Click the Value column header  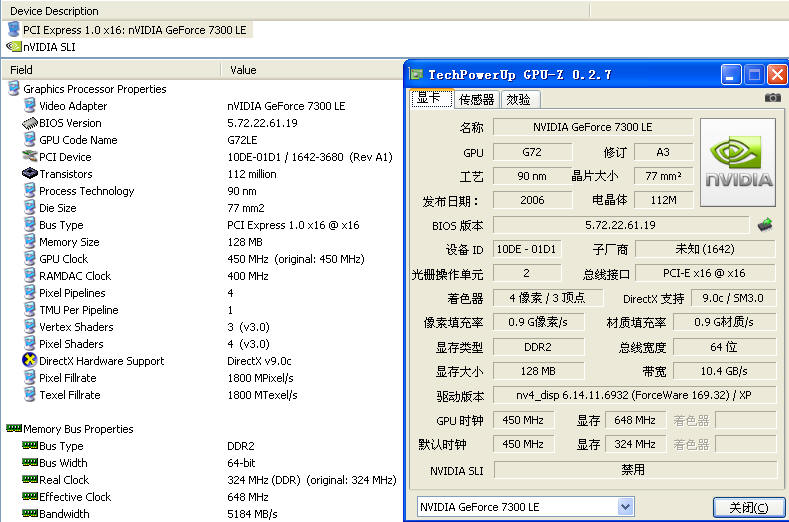click(x=312, y=69)
